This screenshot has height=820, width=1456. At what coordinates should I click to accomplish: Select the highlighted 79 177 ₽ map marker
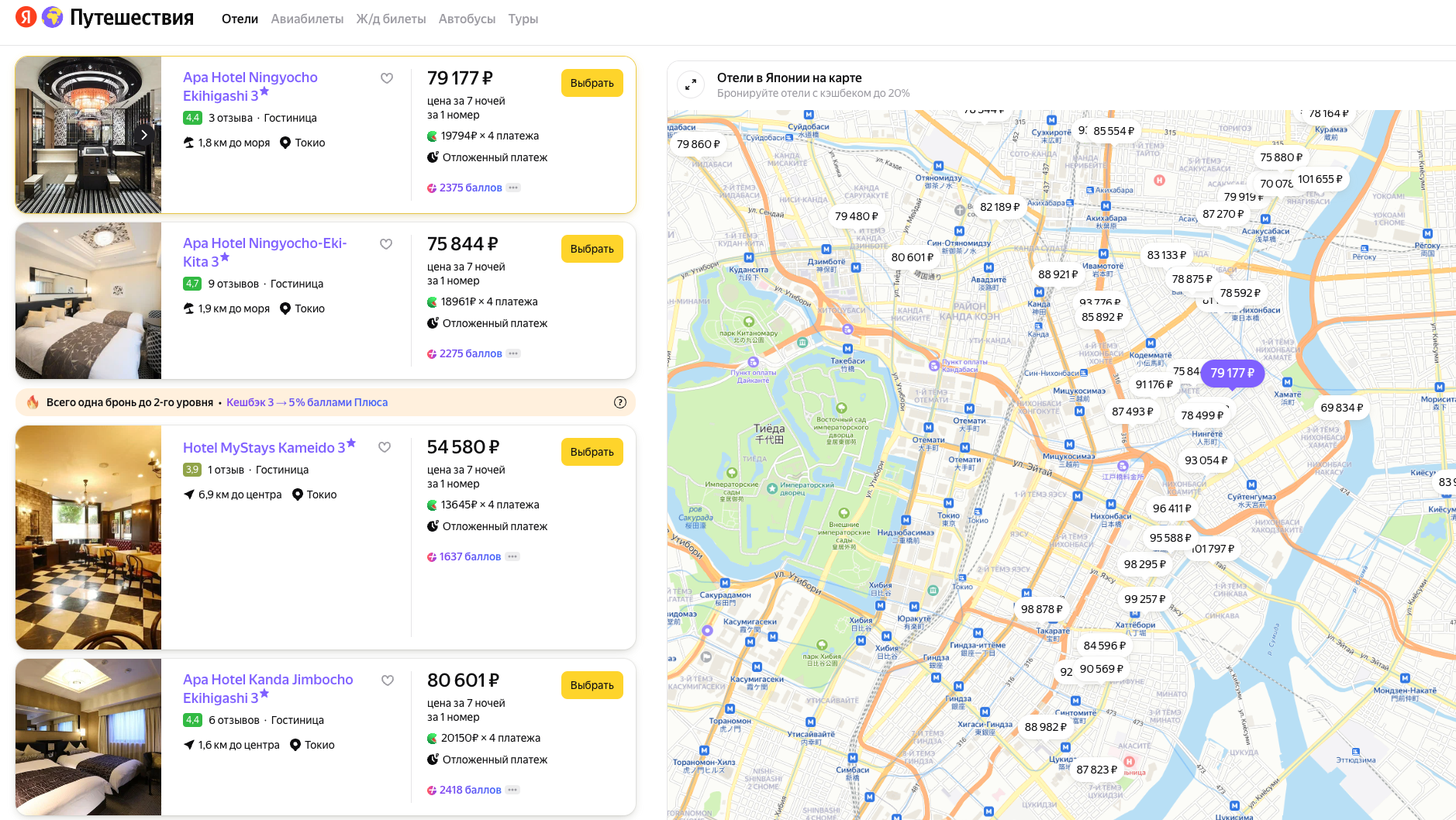[x=1232, y=373]
